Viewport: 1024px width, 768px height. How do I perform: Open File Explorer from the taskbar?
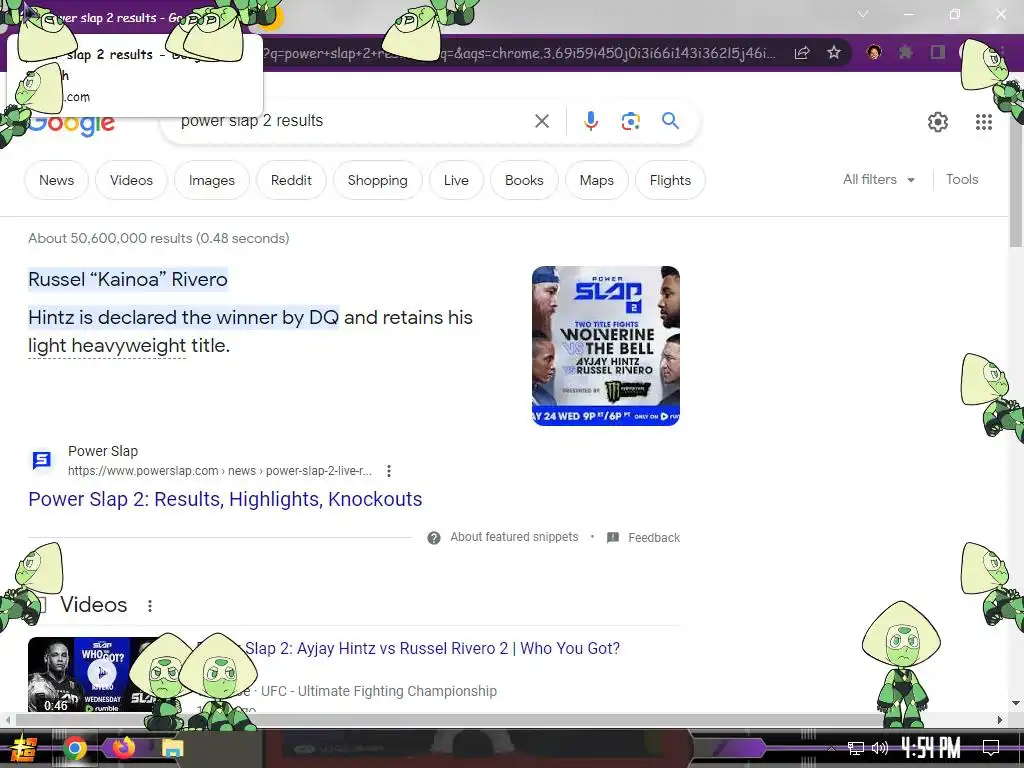point(172,748)
